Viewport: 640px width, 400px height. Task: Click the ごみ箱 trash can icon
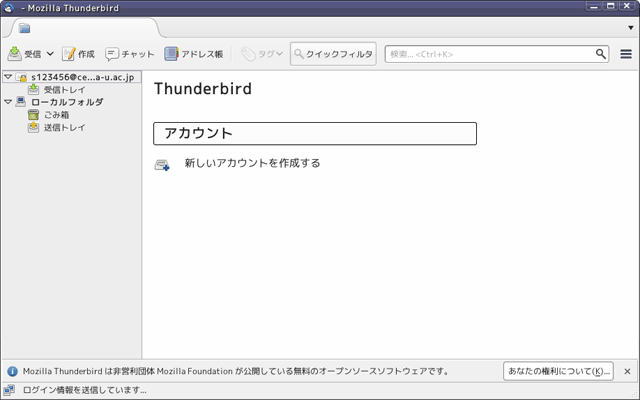pyautogui.click(x=33, y=115)
